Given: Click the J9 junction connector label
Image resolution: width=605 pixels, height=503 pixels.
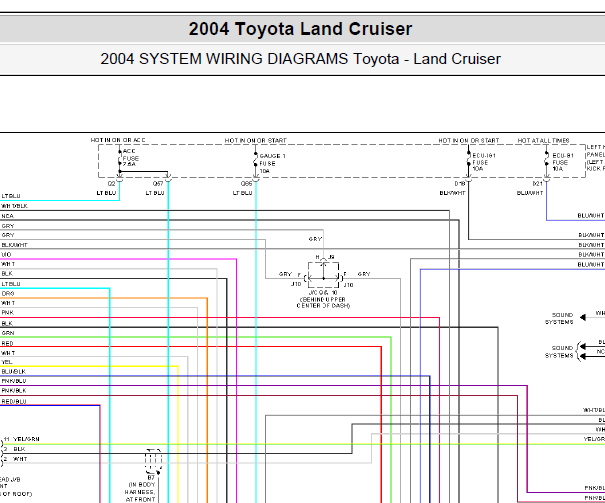Looking at the screenshot, I should [x=331, y=257].
